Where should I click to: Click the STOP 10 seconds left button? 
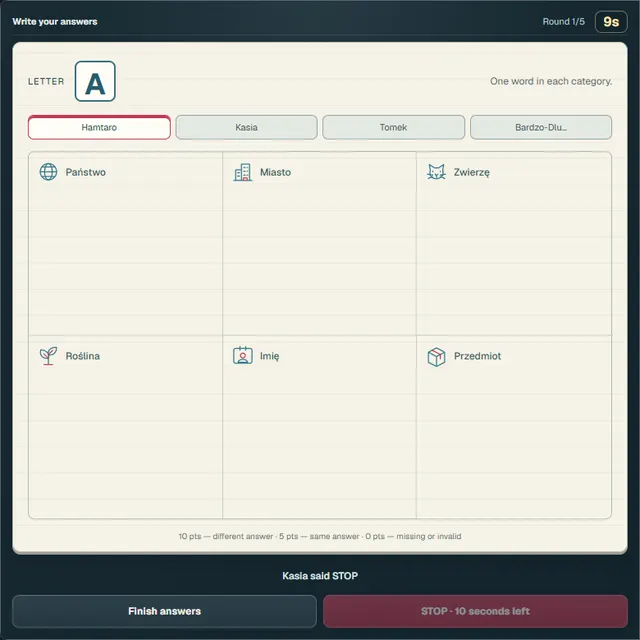click(476, 611)
